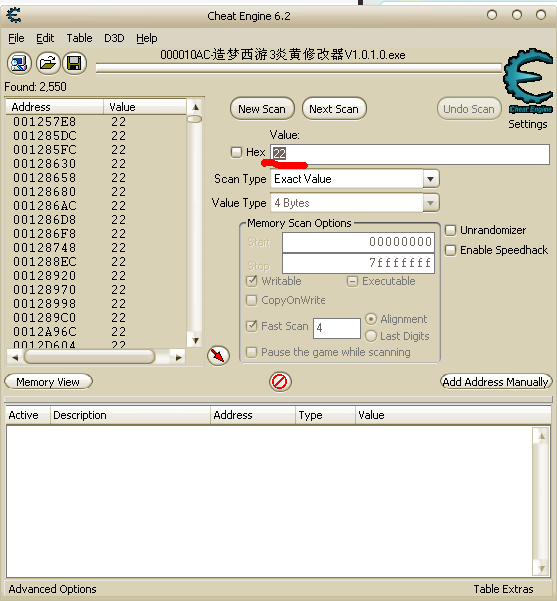Viewport: 557px width, 601px height.
Task: Select address 00128748 row
Action: pyautogui.click(x=96, y=248)
